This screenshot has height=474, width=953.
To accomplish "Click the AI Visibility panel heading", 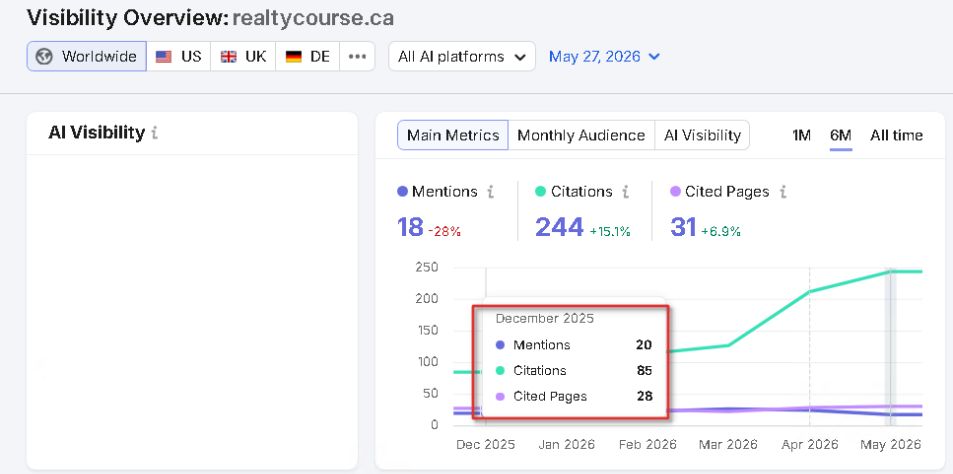I will (97, 132).
